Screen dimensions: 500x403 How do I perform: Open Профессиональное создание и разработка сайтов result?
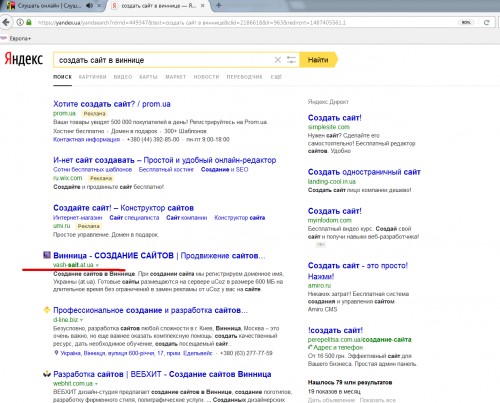[150, 310]
